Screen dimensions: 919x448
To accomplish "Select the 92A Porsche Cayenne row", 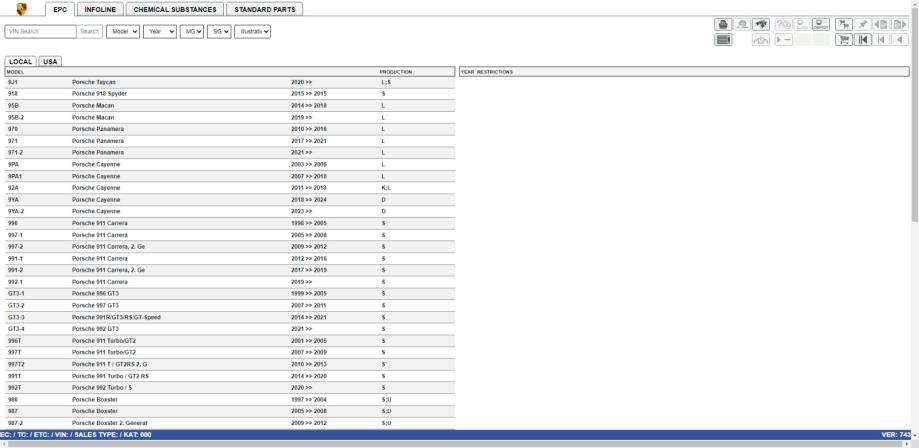I will pos(230,188).
